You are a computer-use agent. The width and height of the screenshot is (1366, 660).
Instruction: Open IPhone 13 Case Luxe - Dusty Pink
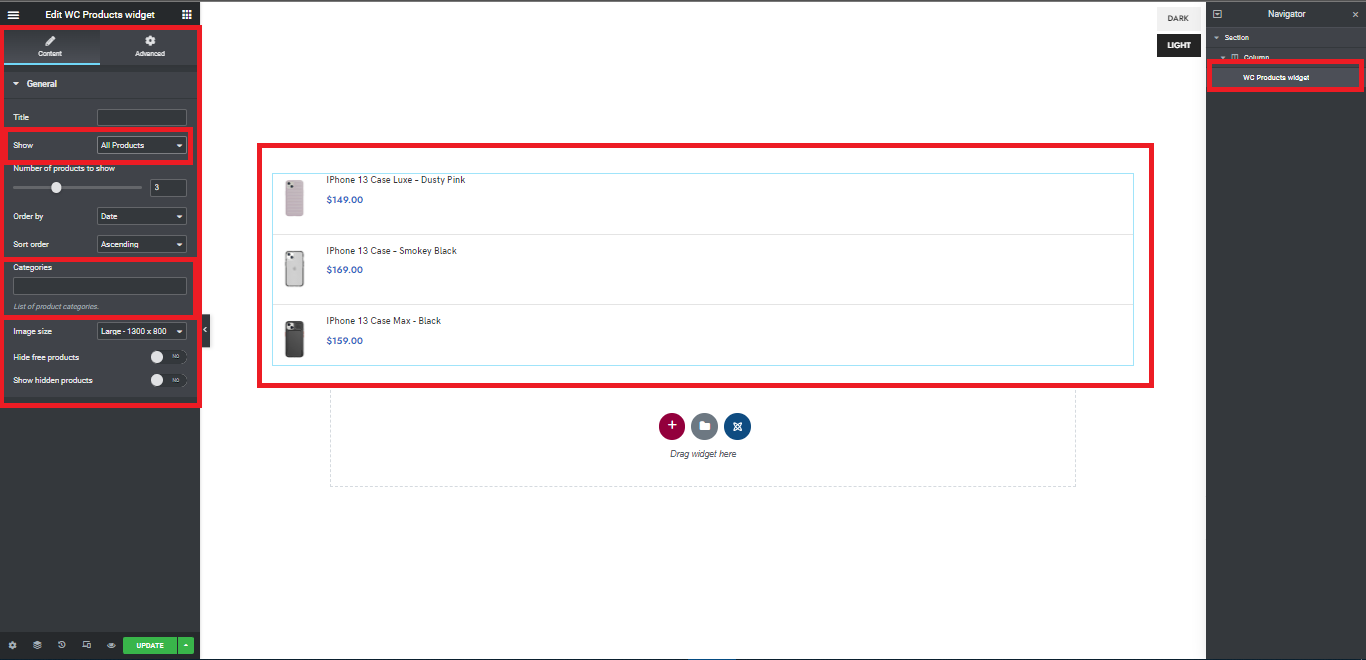point(396,180)
